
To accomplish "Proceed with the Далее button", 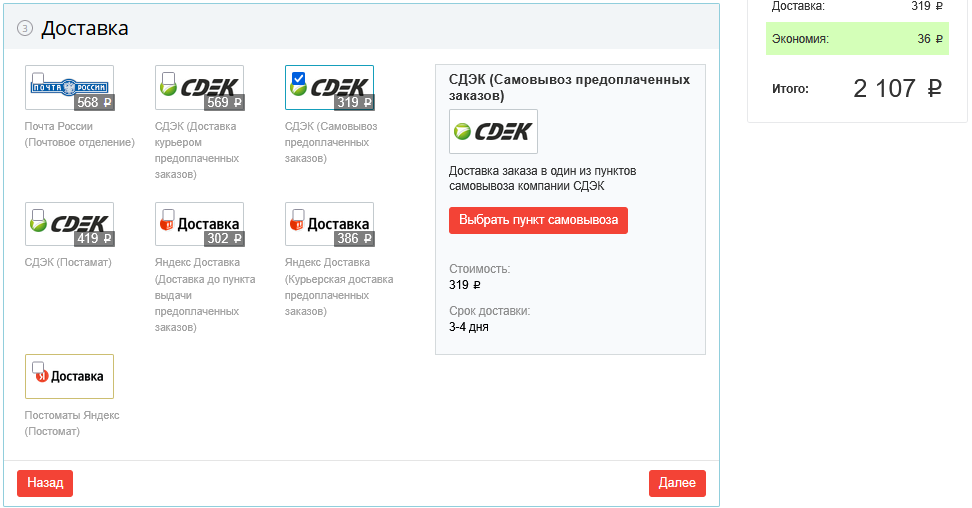I will tap(677, 483).
